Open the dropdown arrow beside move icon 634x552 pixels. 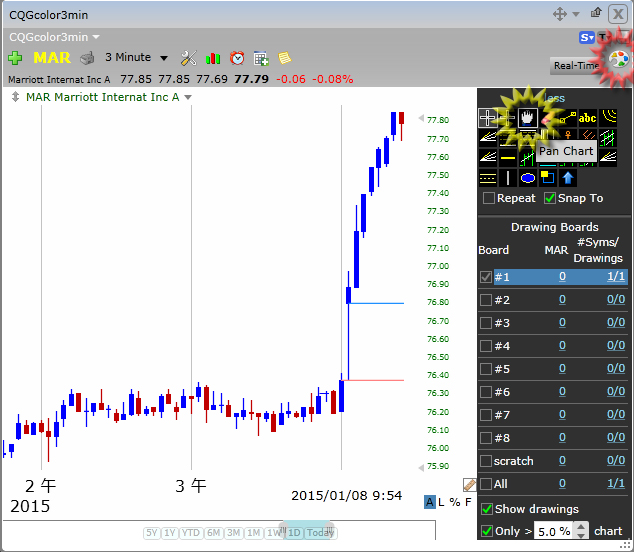[576, 15]
